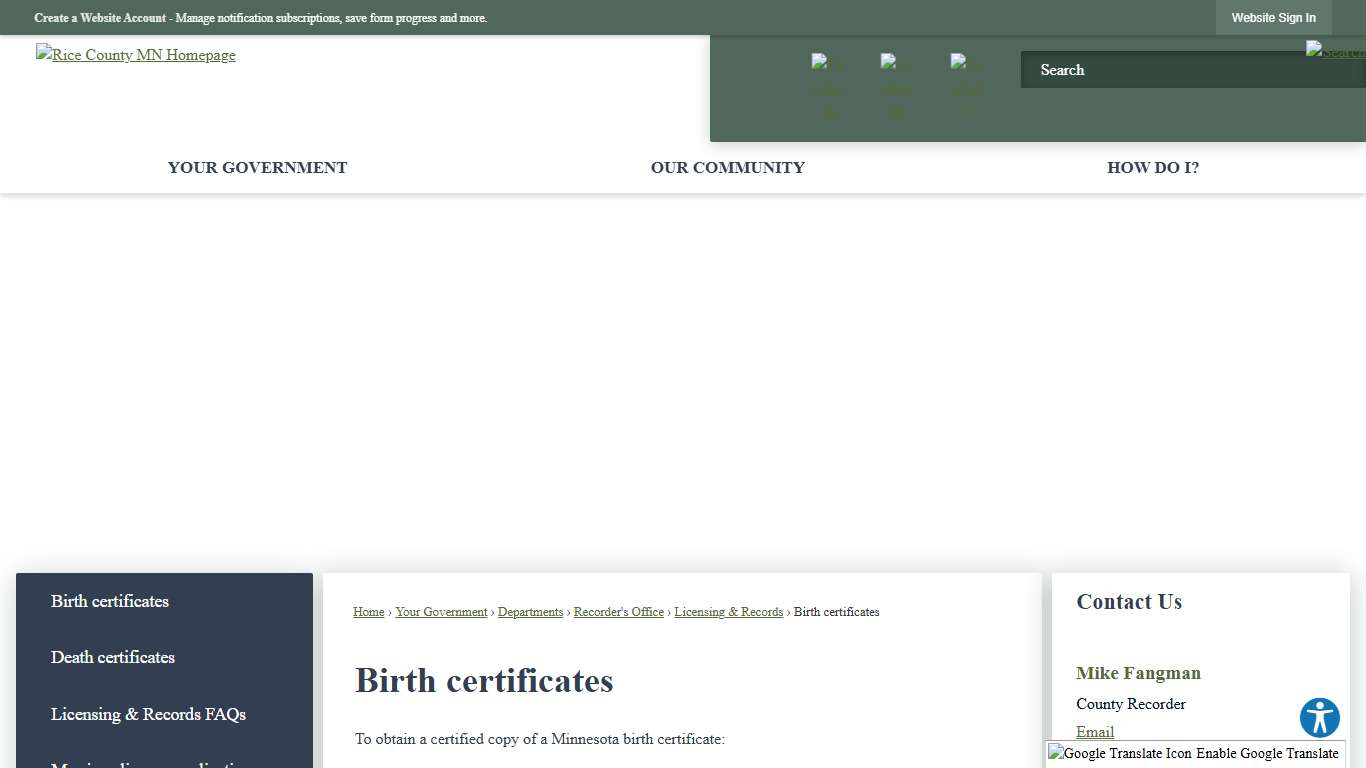
Task: Click inside the Search input field
Action: click(1150, 70)
